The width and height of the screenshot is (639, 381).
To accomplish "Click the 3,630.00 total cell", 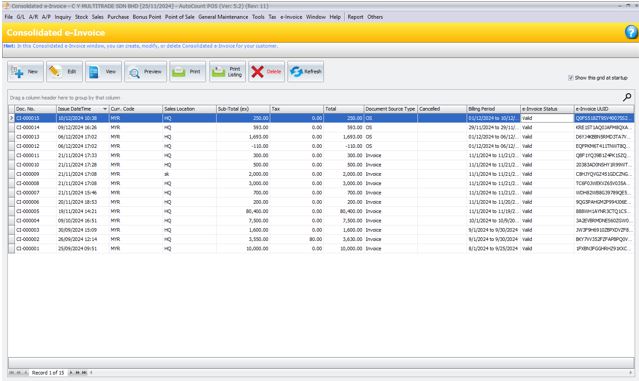I will point(344,239).
